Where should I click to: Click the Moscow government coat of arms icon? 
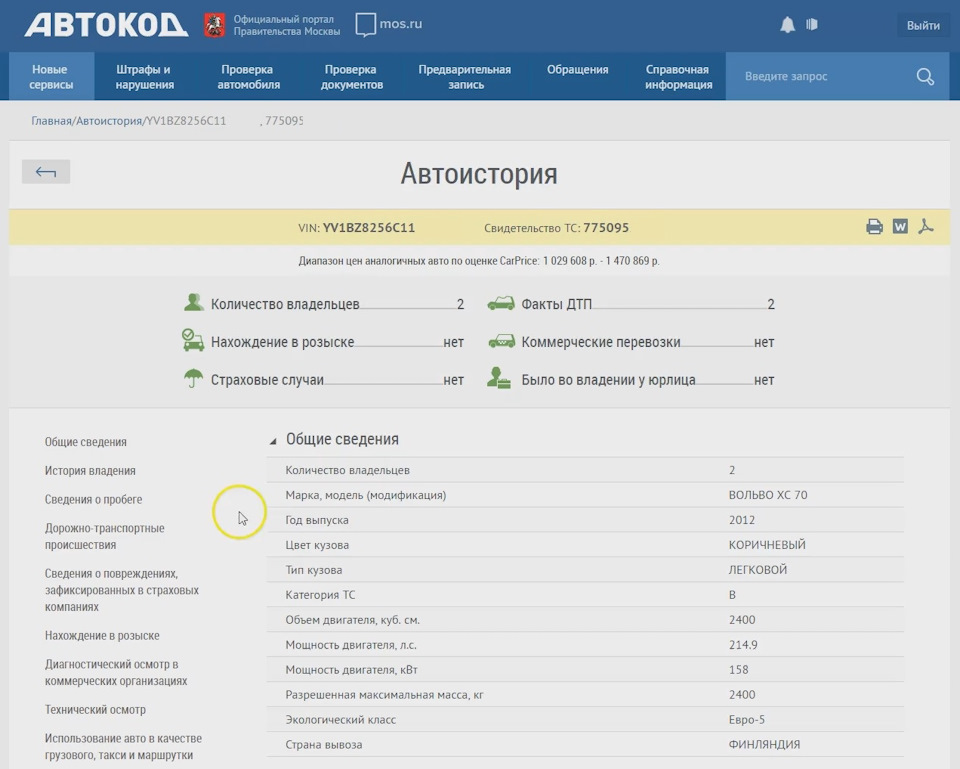(214, 25)
